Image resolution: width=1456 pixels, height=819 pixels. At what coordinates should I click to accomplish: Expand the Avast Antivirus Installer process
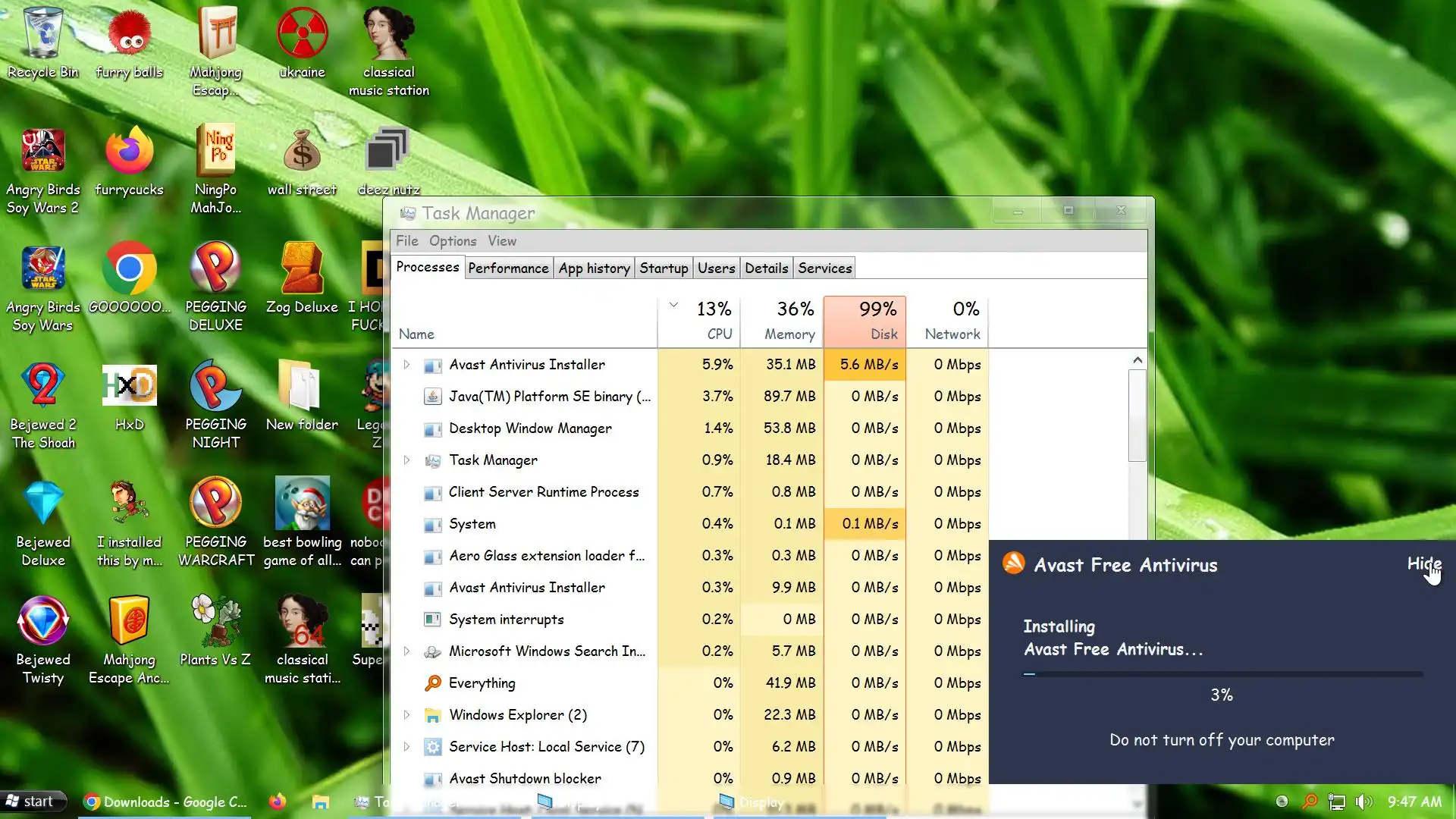tap(406, 365)
